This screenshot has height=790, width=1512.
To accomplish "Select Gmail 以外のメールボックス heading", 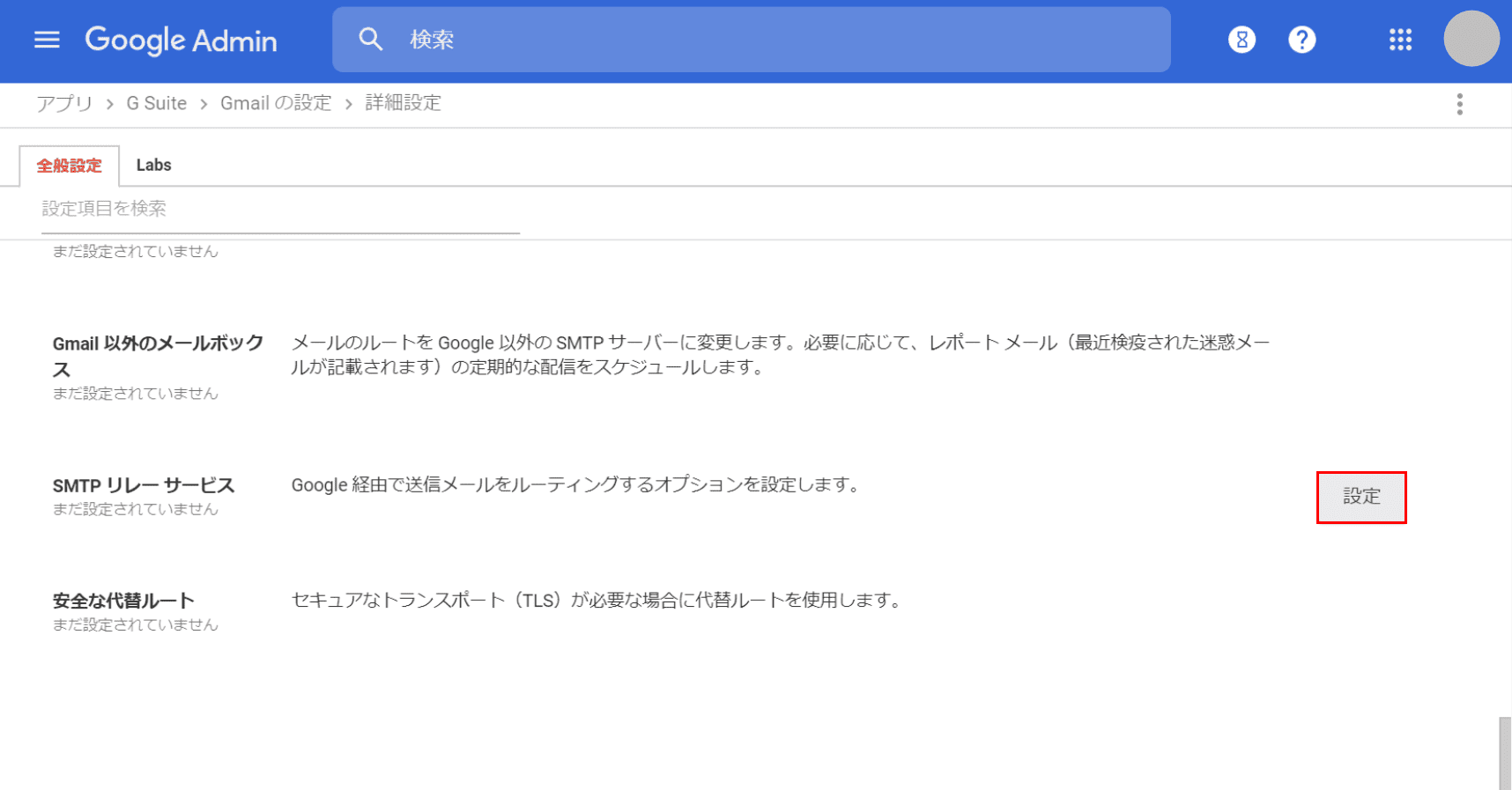I will pyautogui.click(x=158, y=356).
